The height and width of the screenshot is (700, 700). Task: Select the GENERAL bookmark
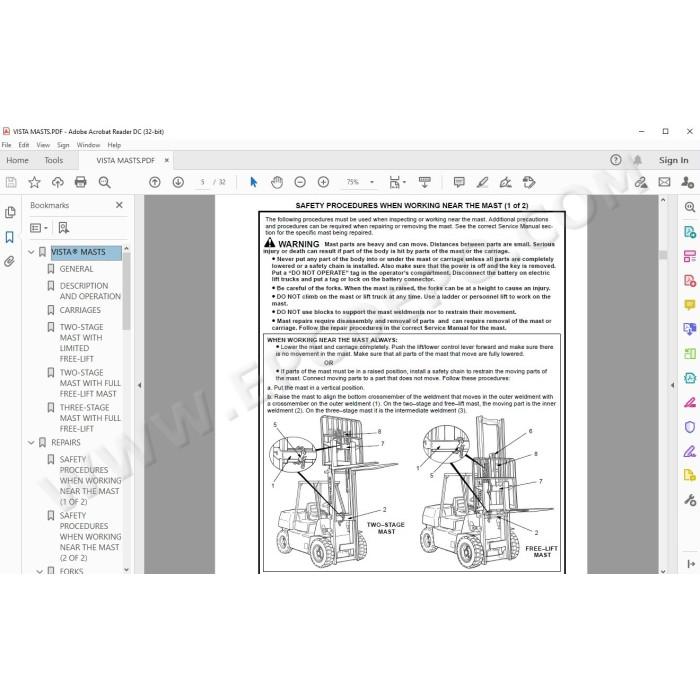click(76, 269)
